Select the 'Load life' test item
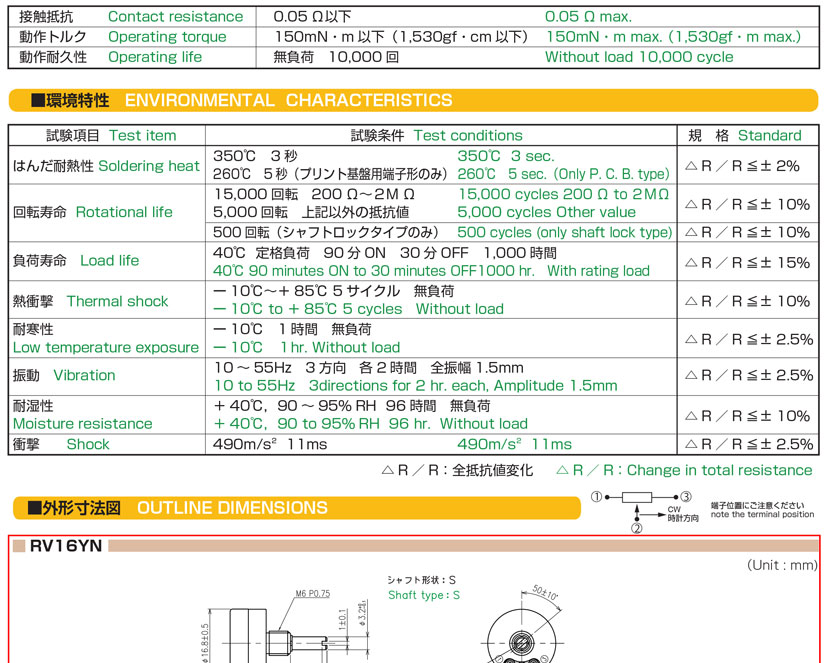The height and width of the screenshot is (663, 830). point(110,260)
